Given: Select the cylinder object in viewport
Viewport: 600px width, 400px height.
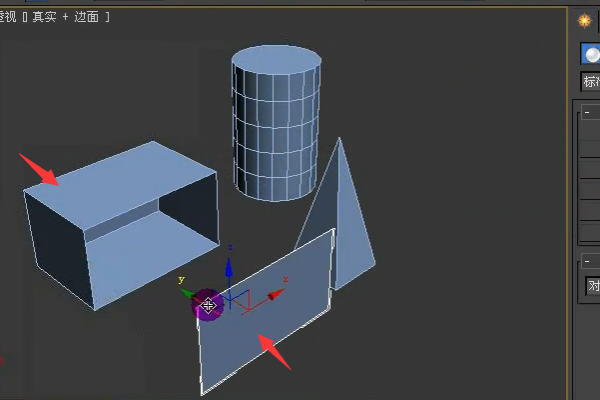Looking at the screenshot, I should pos(276,123).
